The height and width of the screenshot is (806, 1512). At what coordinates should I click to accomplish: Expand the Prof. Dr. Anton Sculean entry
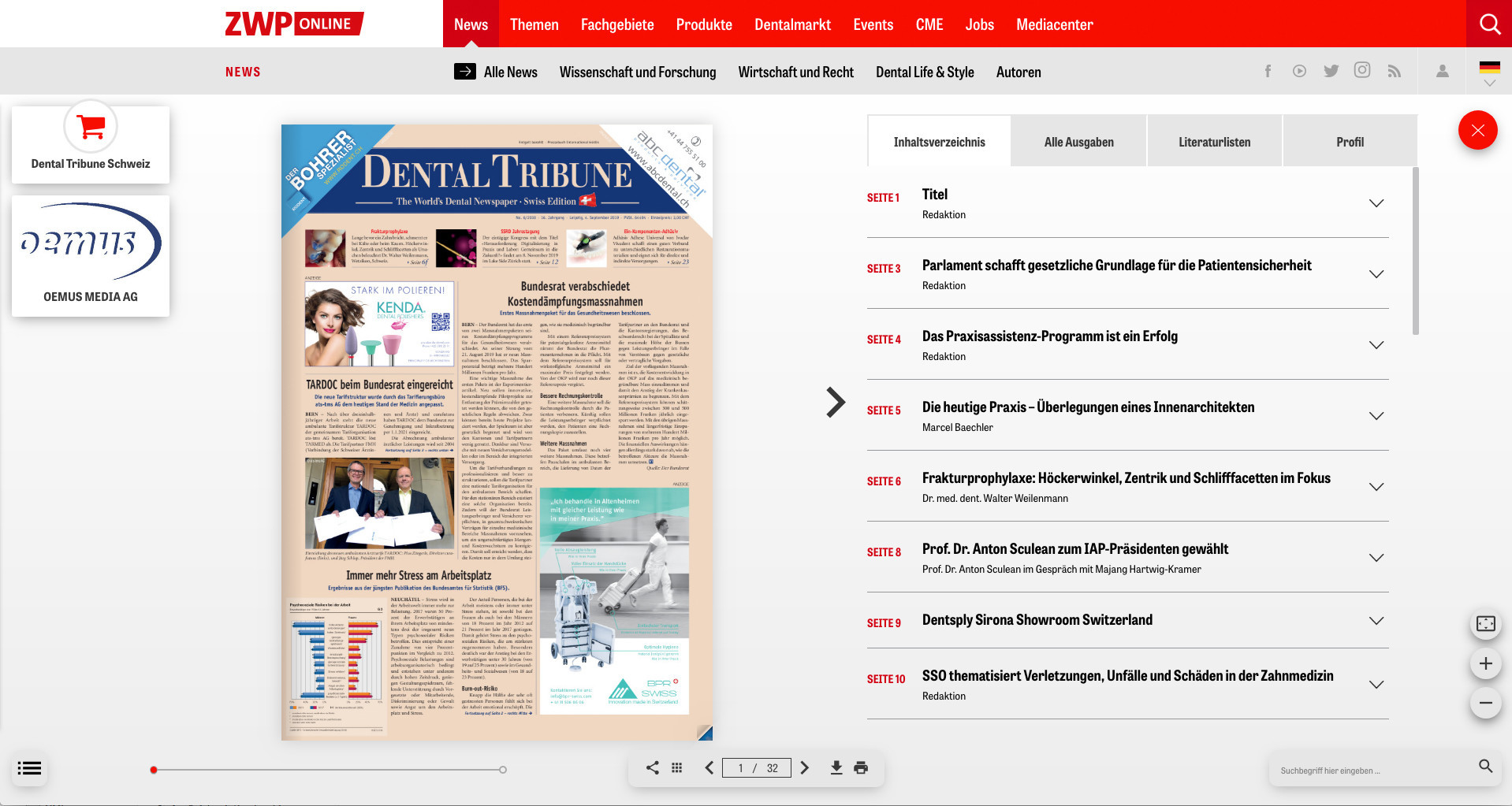click(1376, 558)
